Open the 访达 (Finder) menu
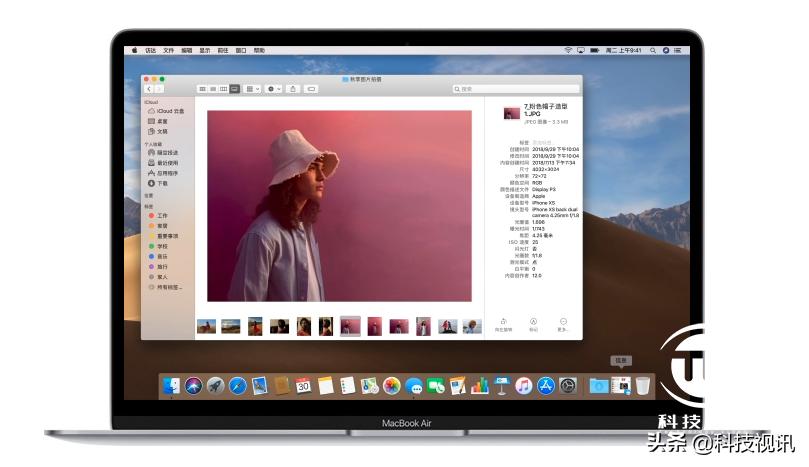The image size is (809, 467). [x=151, y=51]
